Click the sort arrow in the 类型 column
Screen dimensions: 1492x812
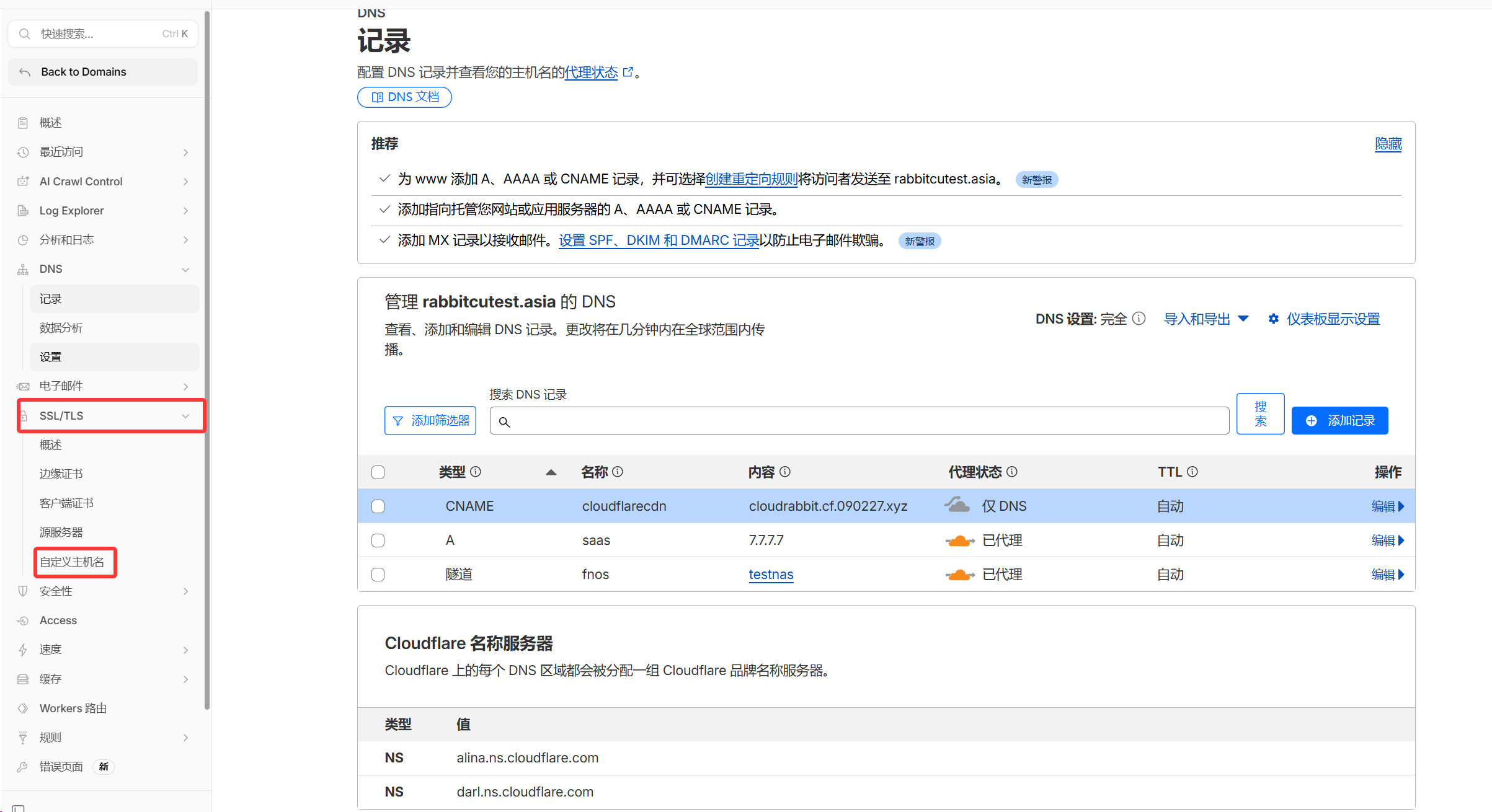pyautogui.click(x=551, y=472)
